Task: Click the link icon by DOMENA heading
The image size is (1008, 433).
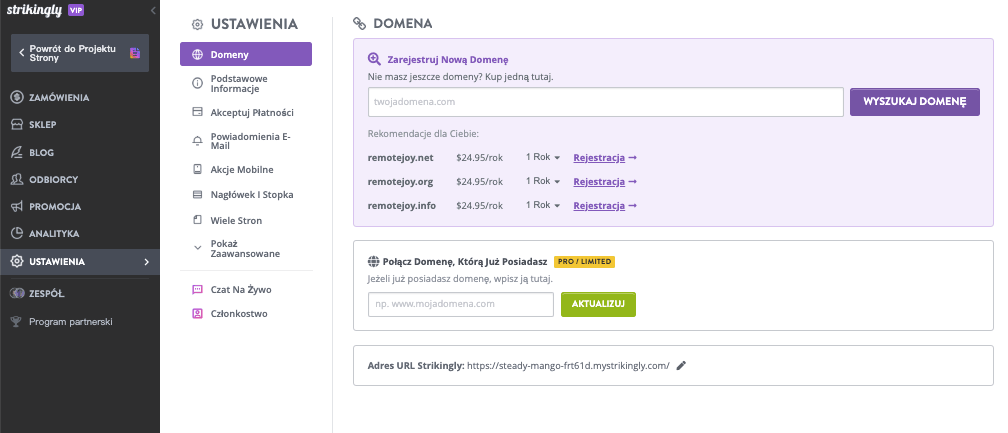Action: [x=359, y=24]
